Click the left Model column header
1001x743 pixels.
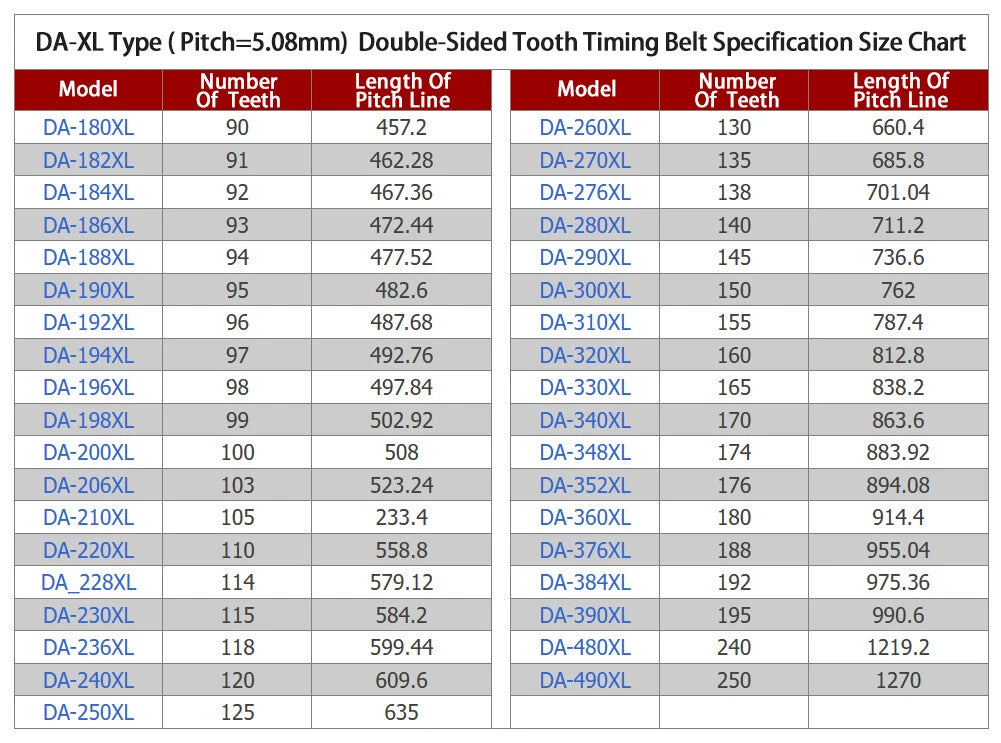pos(88,89)
